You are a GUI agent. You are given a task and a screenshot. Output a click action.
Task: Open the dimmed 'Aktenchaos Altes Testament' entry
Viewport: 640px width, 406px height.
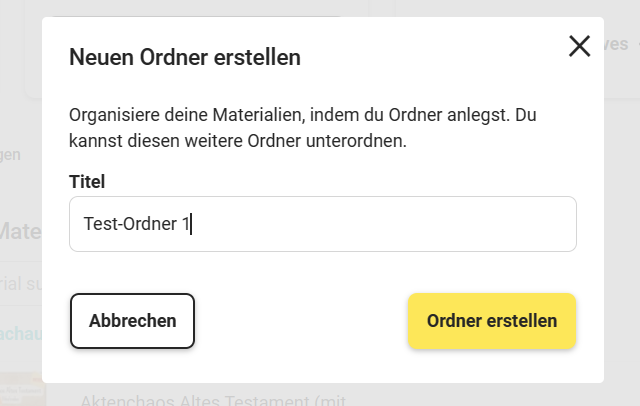(212, 399)
